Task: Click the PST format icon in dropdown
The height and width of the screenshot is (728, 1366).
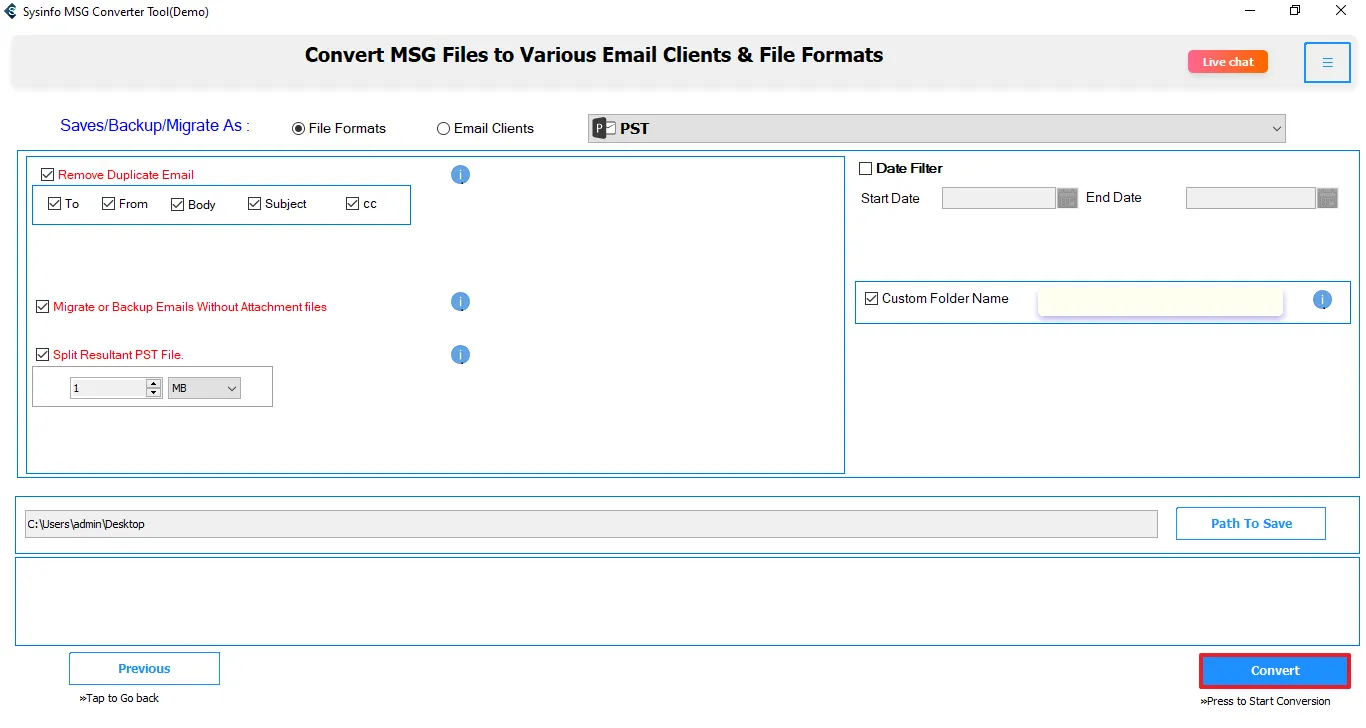Action: [602, 128]
